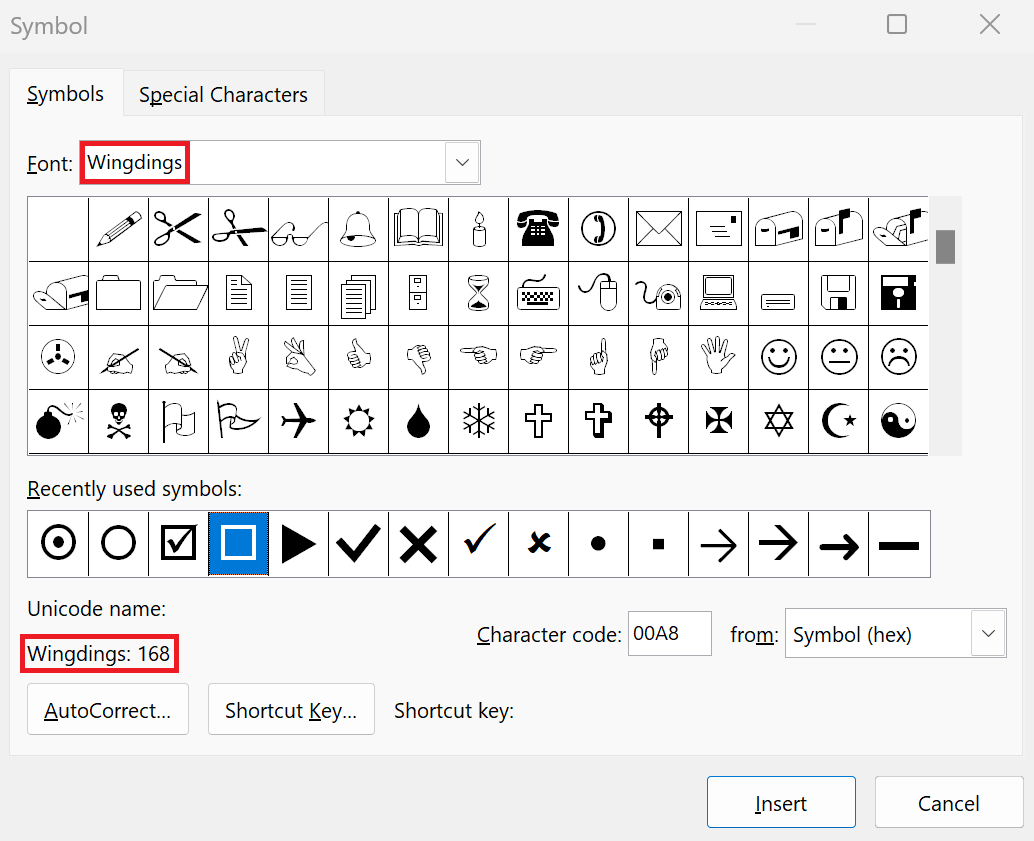Cancel the Symbol dialog
This screenshot has width=1034, height=841.
[948, 802]
